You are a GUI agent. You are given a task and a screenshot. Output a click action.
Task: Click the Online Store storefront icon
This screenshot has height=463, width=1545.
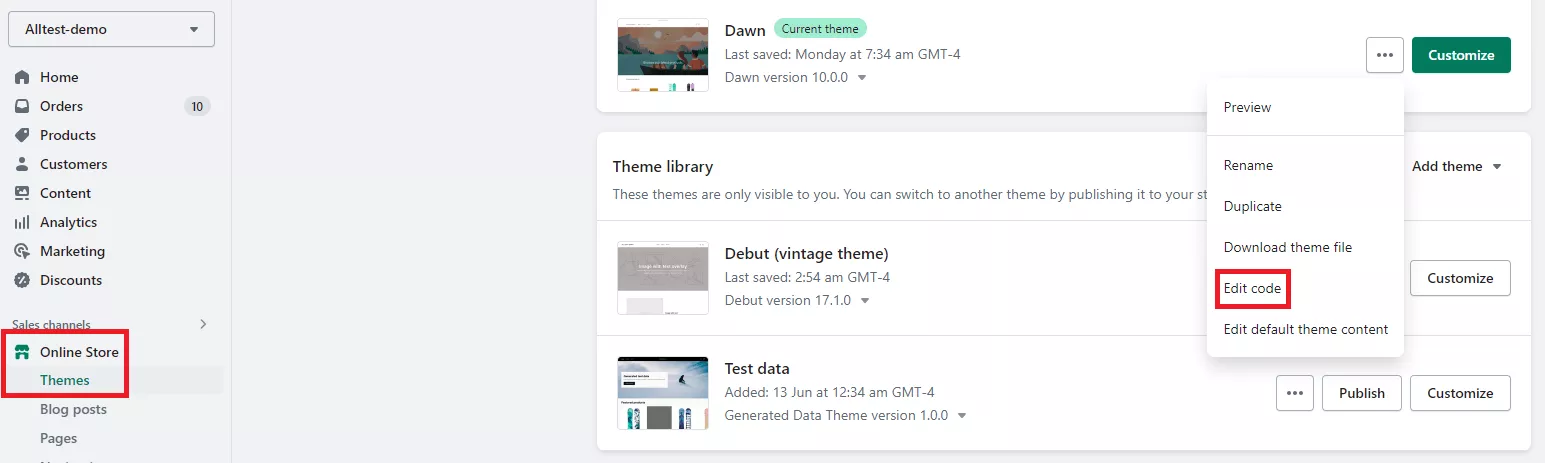click(x=22, y=352)
